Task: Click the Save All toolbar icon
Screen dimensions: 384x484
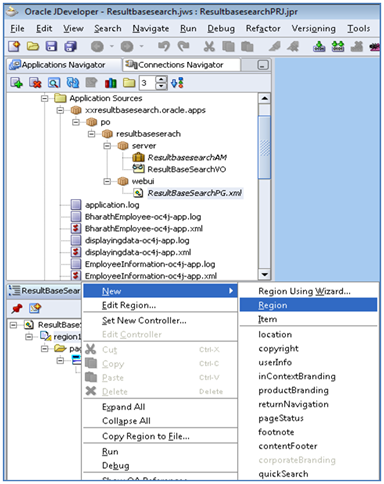Action: pyautogui.click(x=70, y=46)
